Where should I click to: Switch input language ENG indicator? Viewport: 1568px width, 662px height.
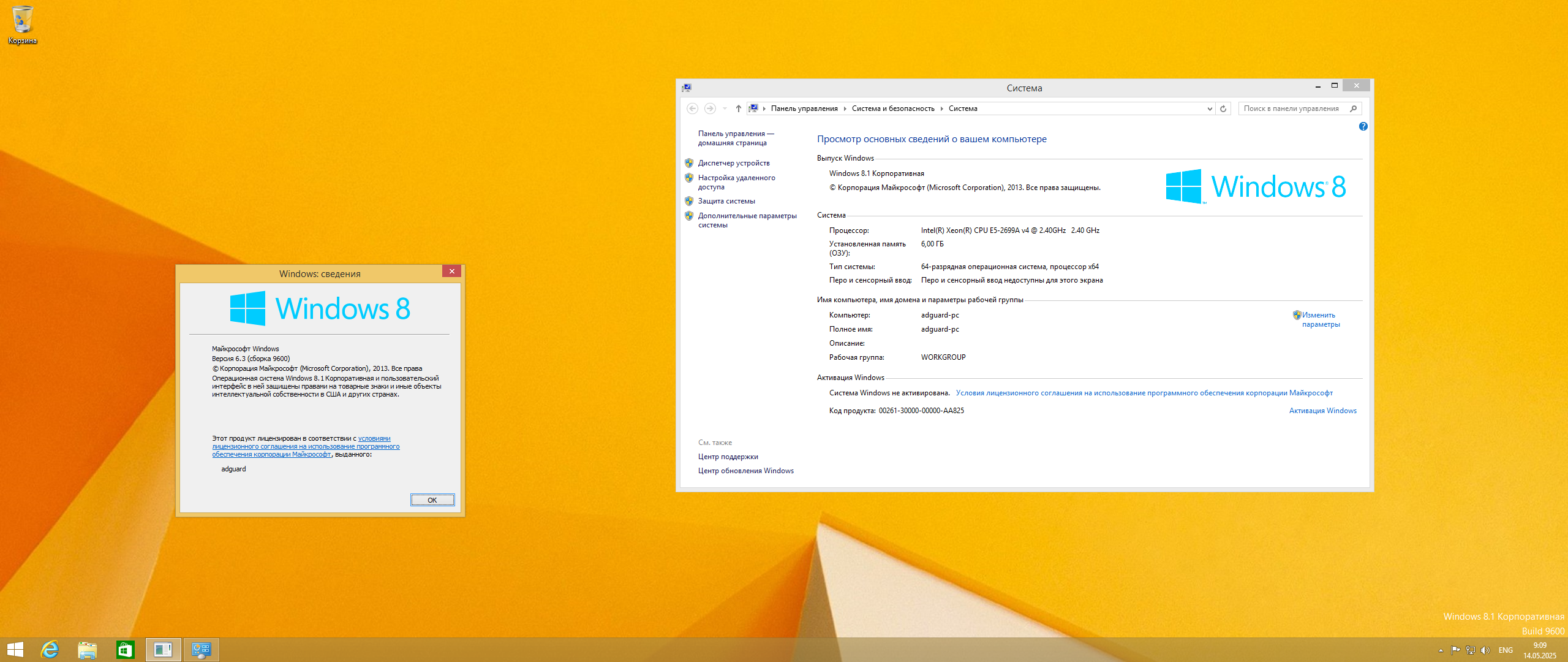pyautogui.click(x=1506, y=650)
